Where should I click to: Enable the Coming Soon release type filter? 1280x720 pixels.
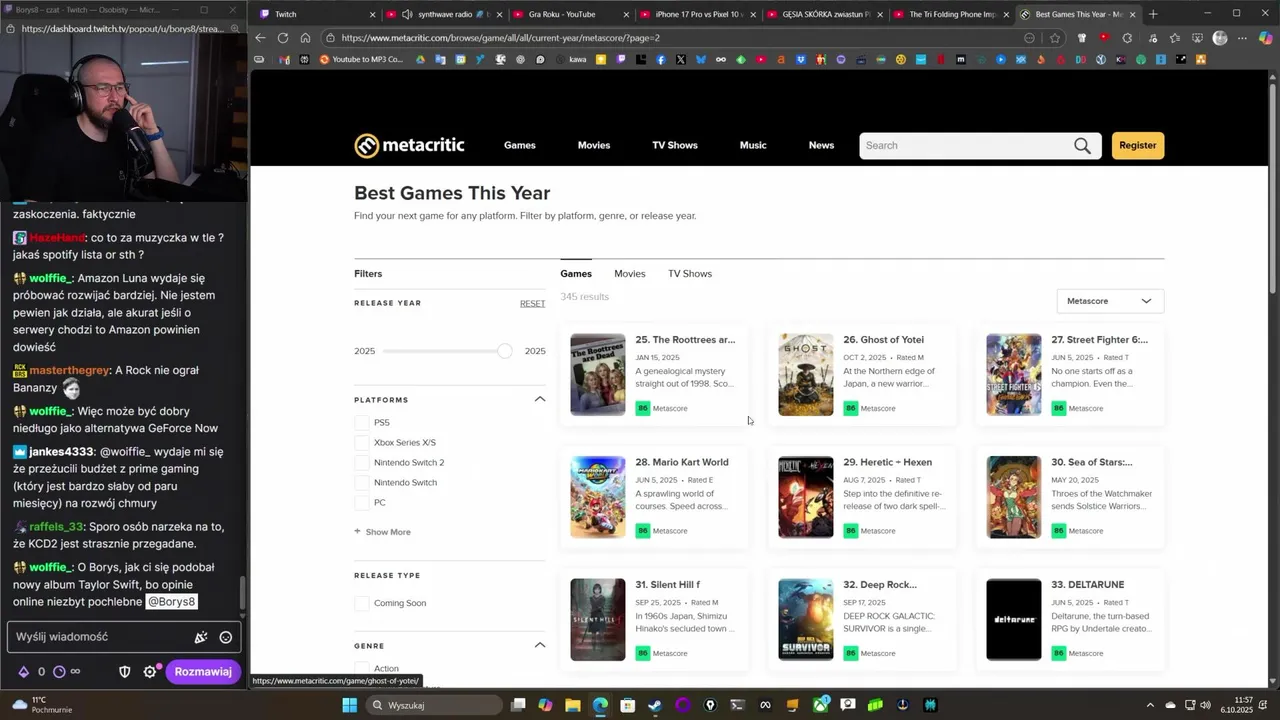tap(362, 604)
